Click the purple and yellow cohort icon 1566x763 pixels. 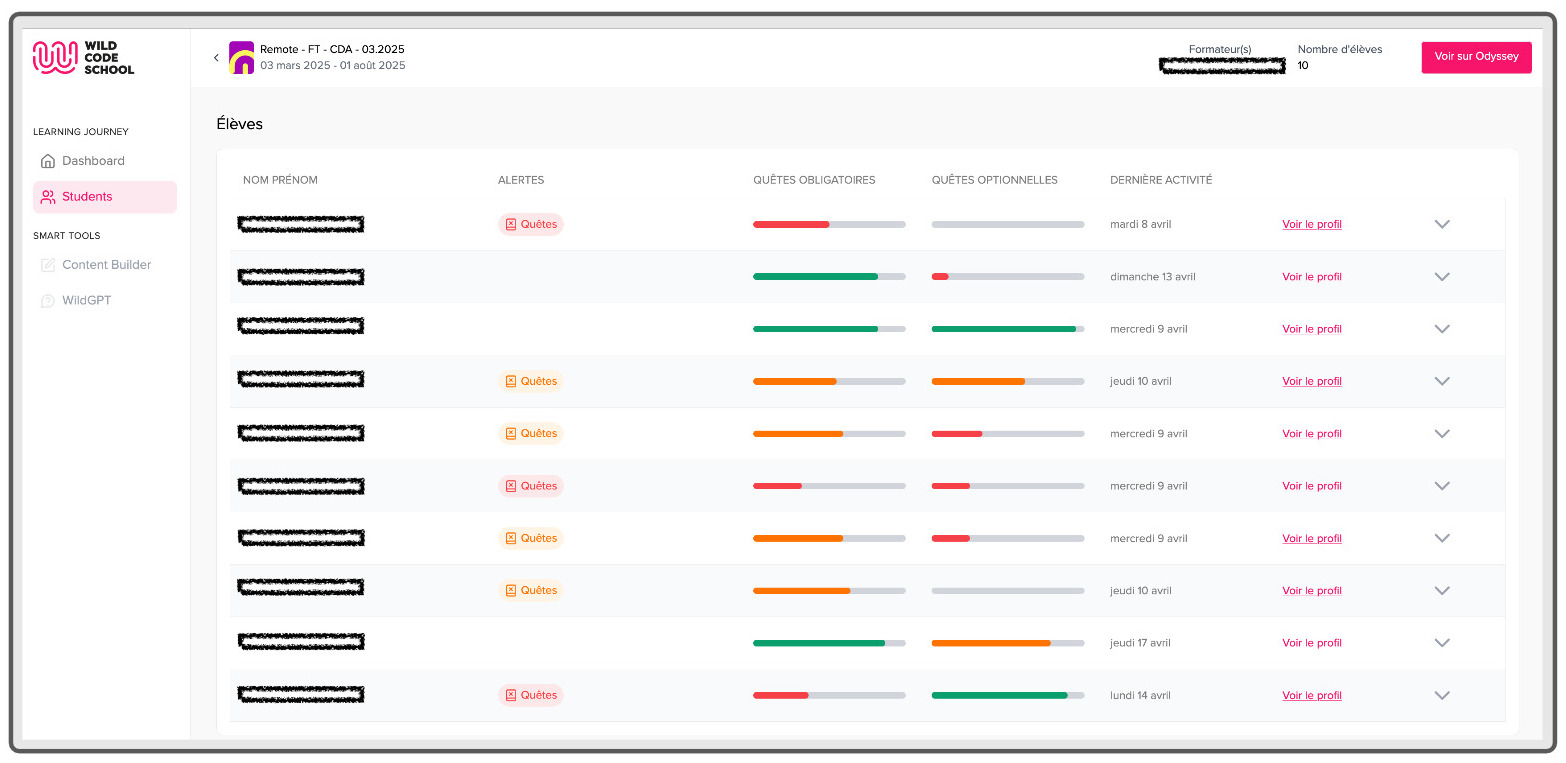(x=241, y=57)
